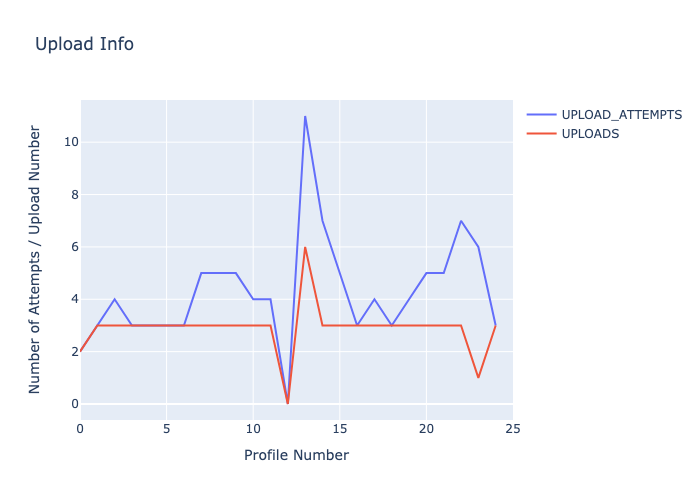700x500 pixels.
Task: Click the y-axis title 'Number of Attempts / Upload Number'
Action: pos(35,259)
